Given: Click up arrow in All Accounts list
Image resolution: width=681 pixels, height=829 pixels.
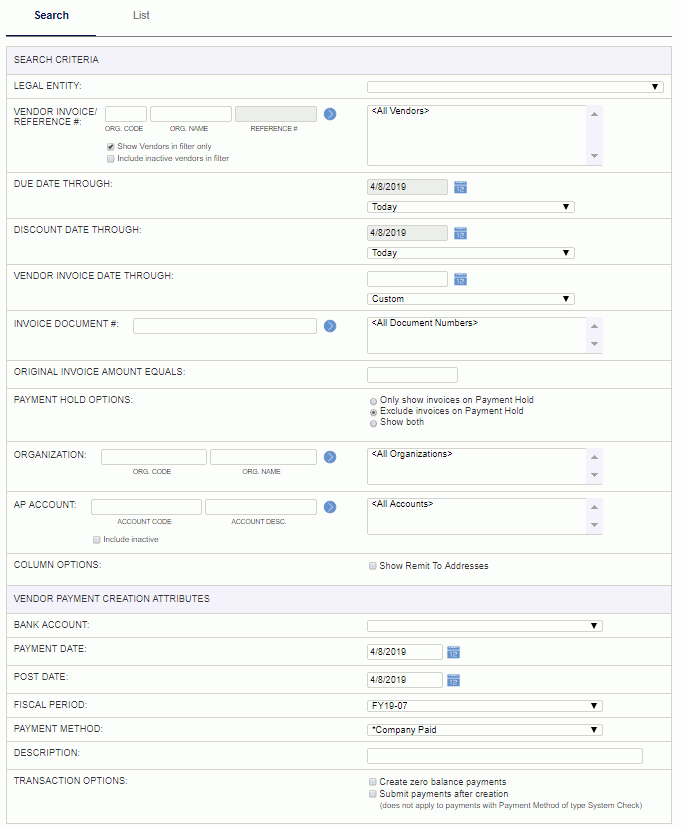Looking at the screenshot, I should (x=594, y=508).
